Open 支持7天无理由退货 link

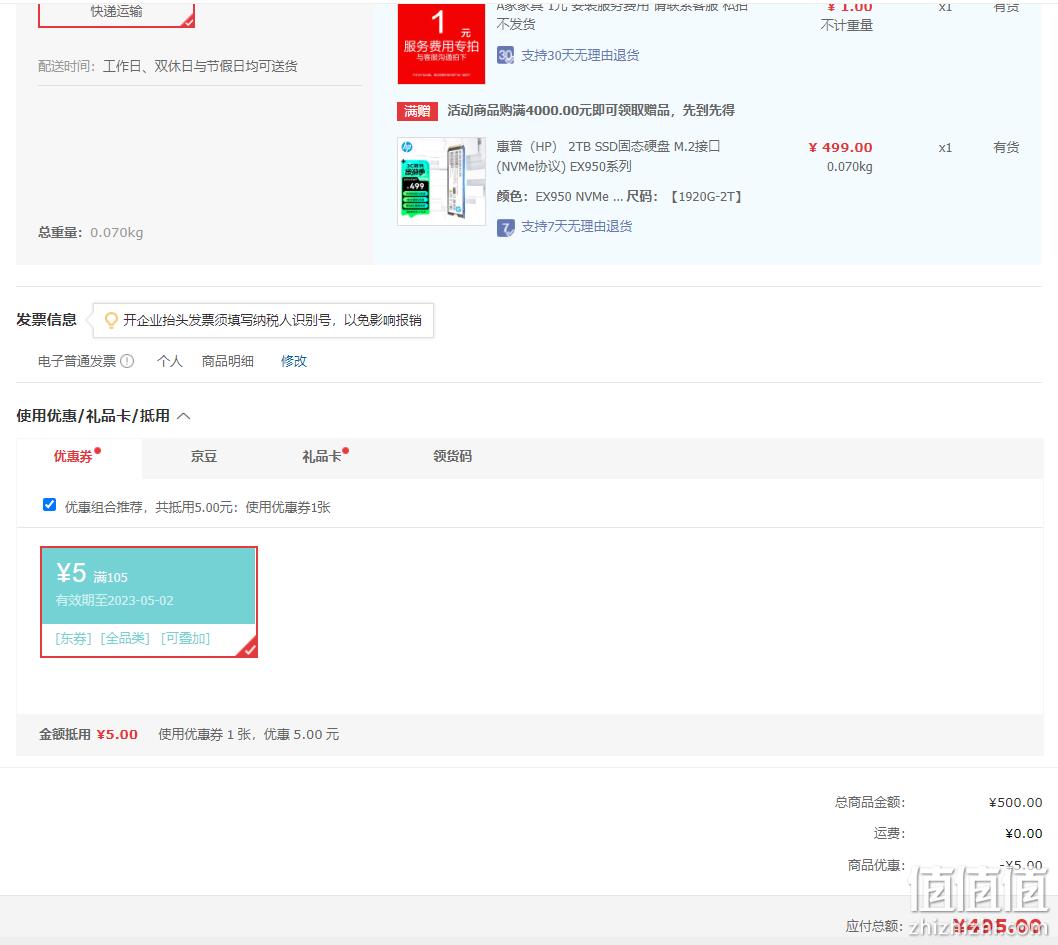[577, 227]
